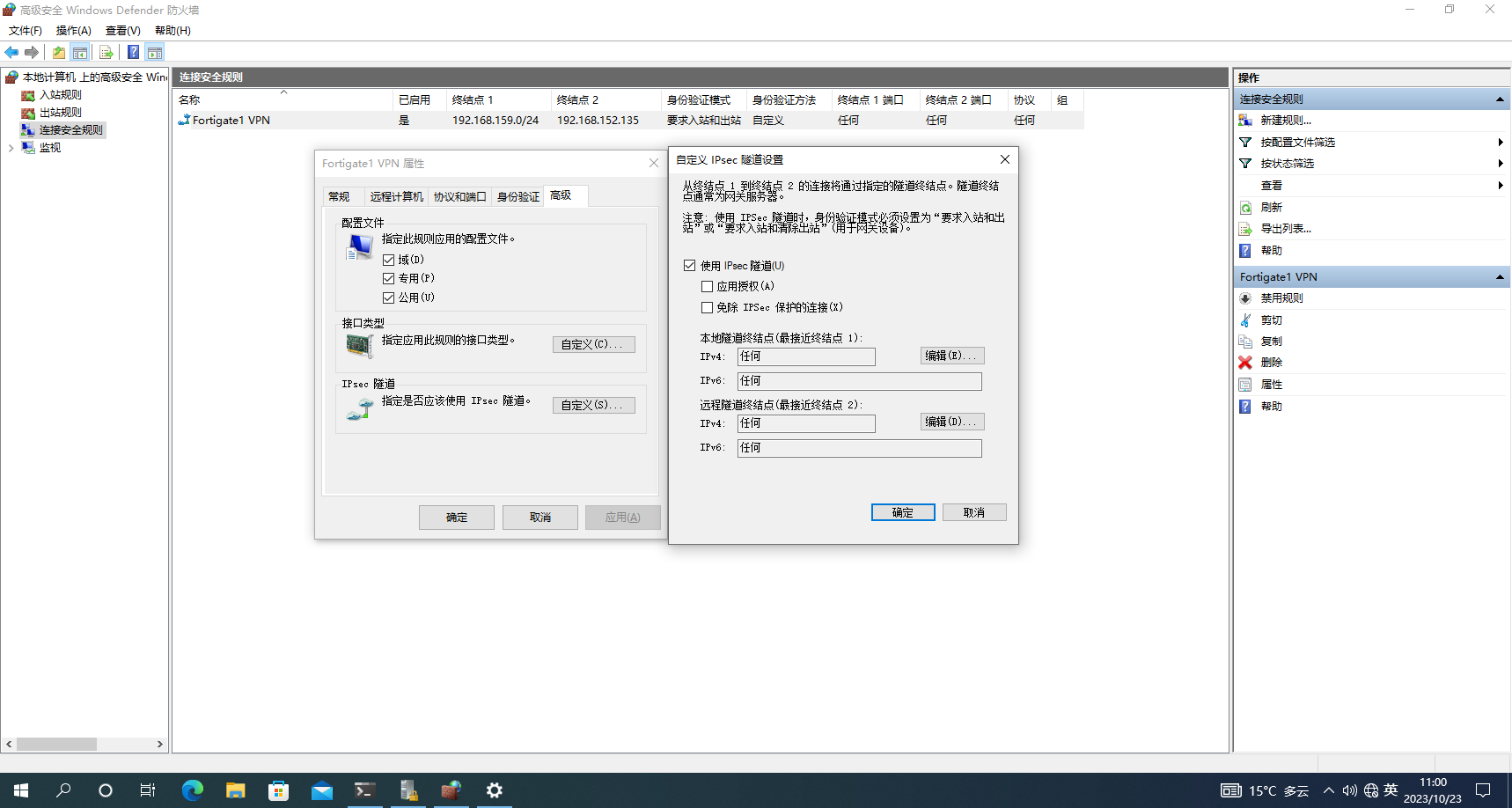Image resolution: width=1512 pixels, height=808 pixels.
Task: Open File Explorer from the taskbar
Action: tap(235, 790)
